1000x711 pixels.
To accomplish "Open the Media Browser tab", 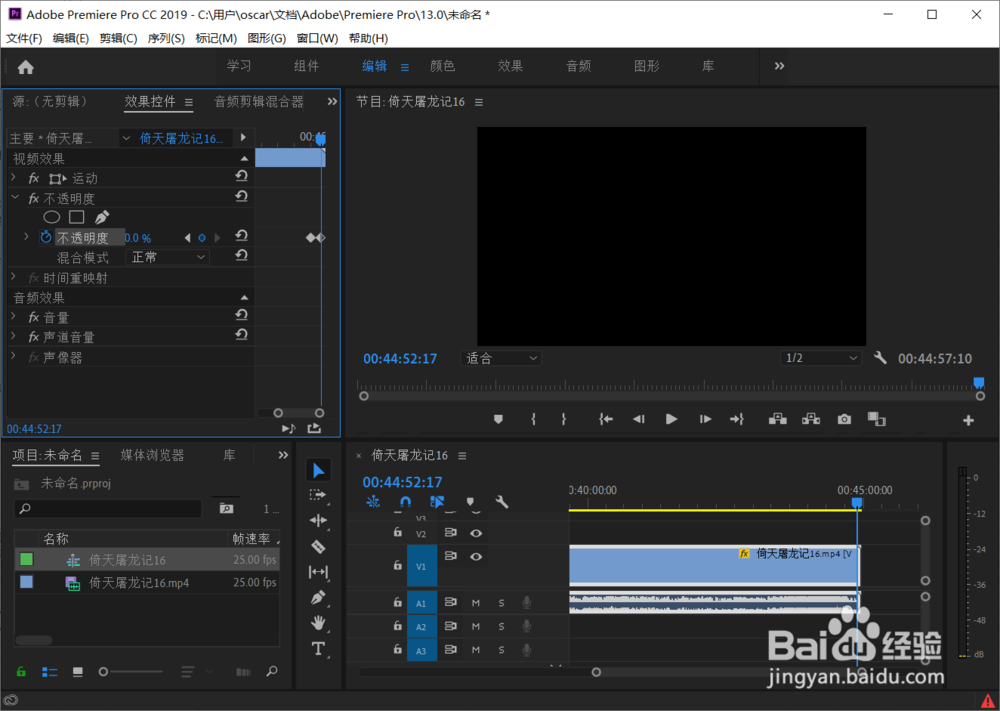I will click(x=152, y=455).
